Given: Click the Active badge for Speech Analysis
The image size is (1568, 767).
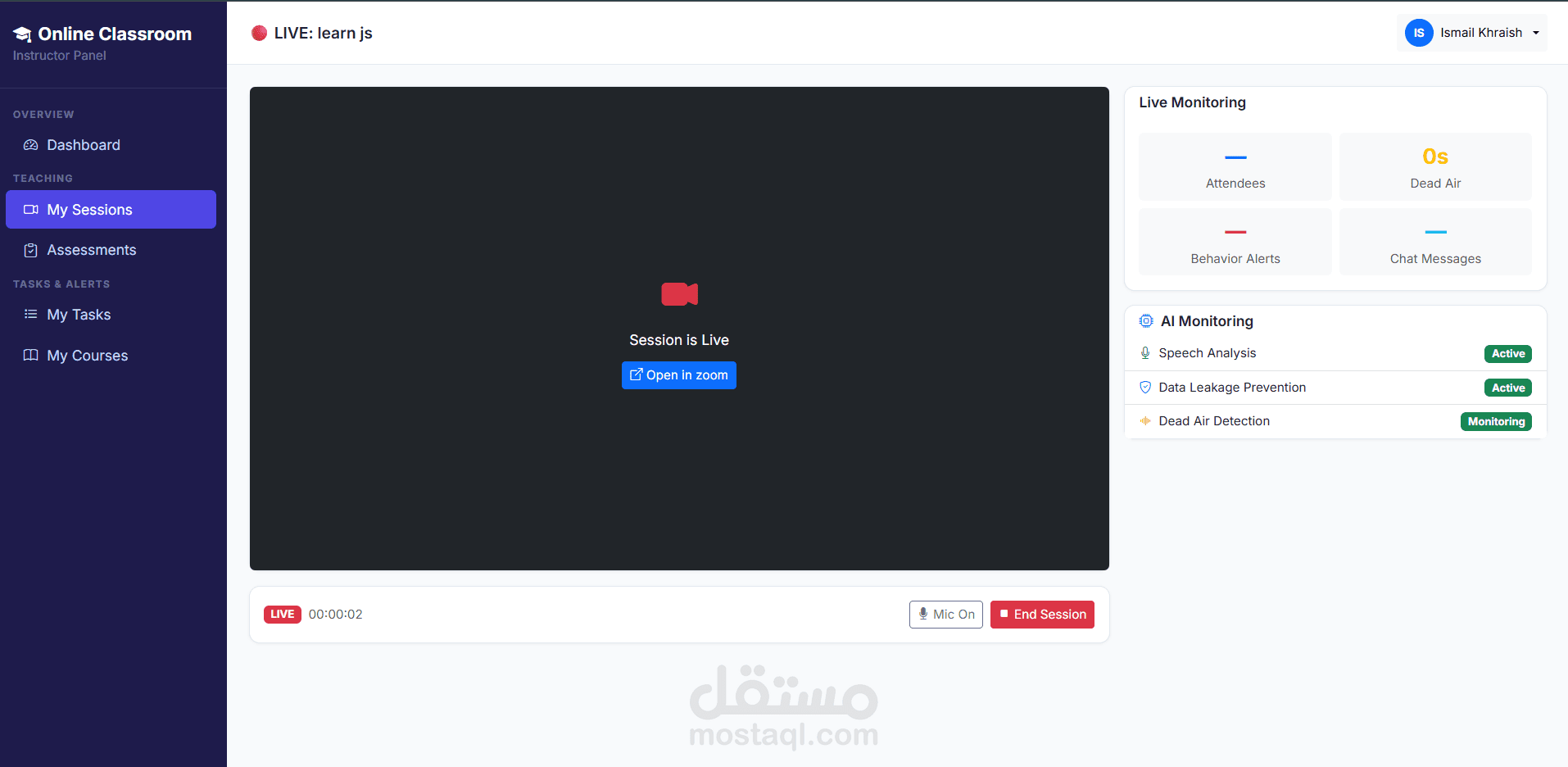Looking at the screenshot, I should 1508,354.
